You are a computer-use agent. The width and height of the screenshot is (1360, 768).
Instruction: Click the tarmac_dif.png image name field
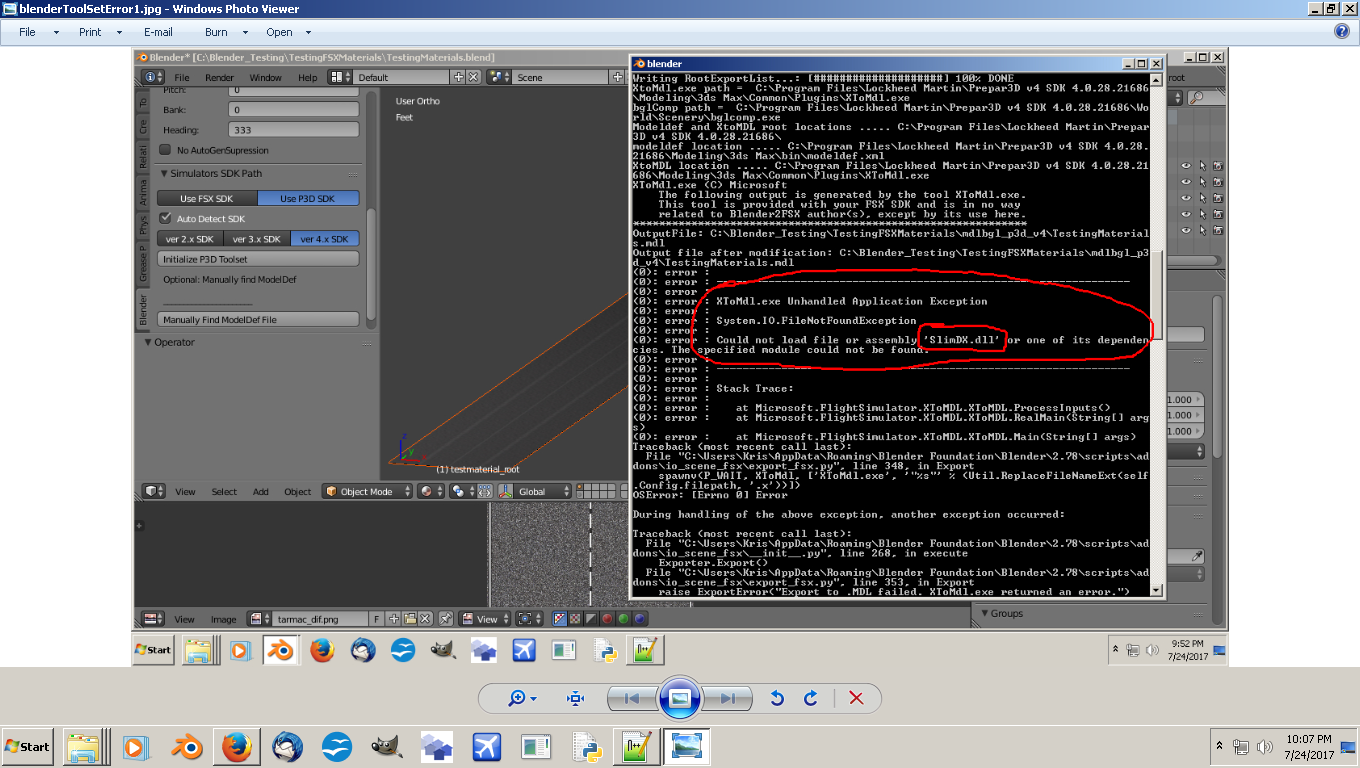pos(322,619)
